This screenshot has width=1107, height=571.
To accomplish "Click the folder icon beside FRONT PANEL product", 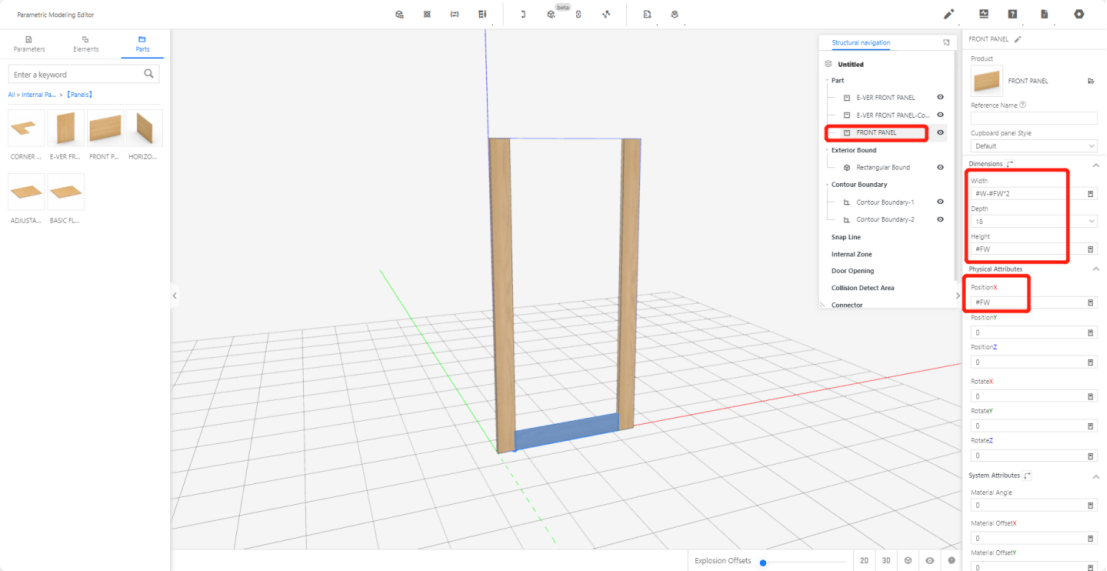I will 1090,80.
